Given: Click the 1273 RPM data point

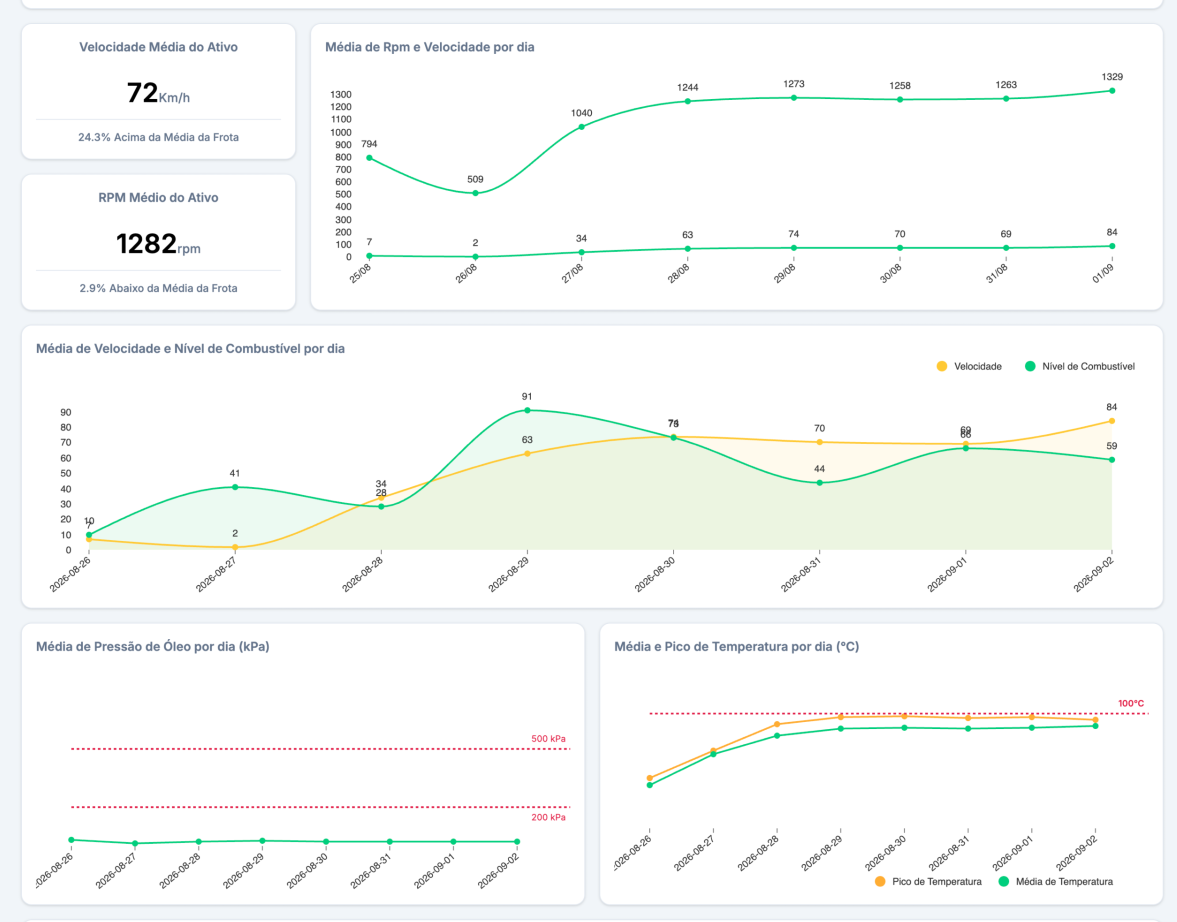Looking at the screenshot, I should point(794,98).
